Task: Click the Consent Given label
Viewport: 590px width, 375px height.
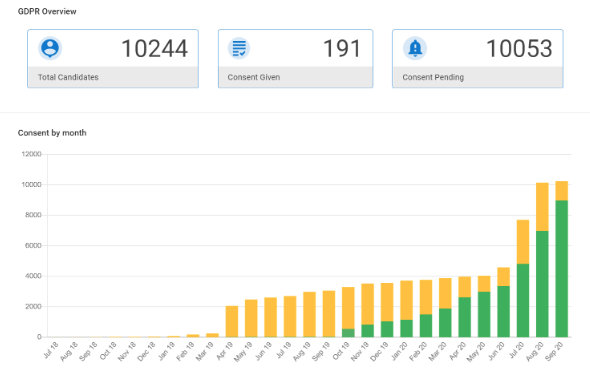Action: [x=254, y=77]
